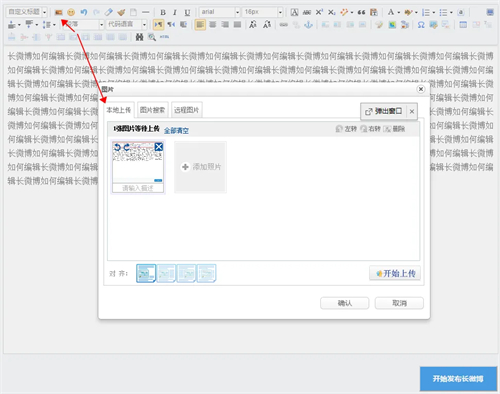Image resolution: width=500 pixels, height=394 pixels.
Task: Click the 开始发布长微博 publish button
Action: click(x=458, y=379)
